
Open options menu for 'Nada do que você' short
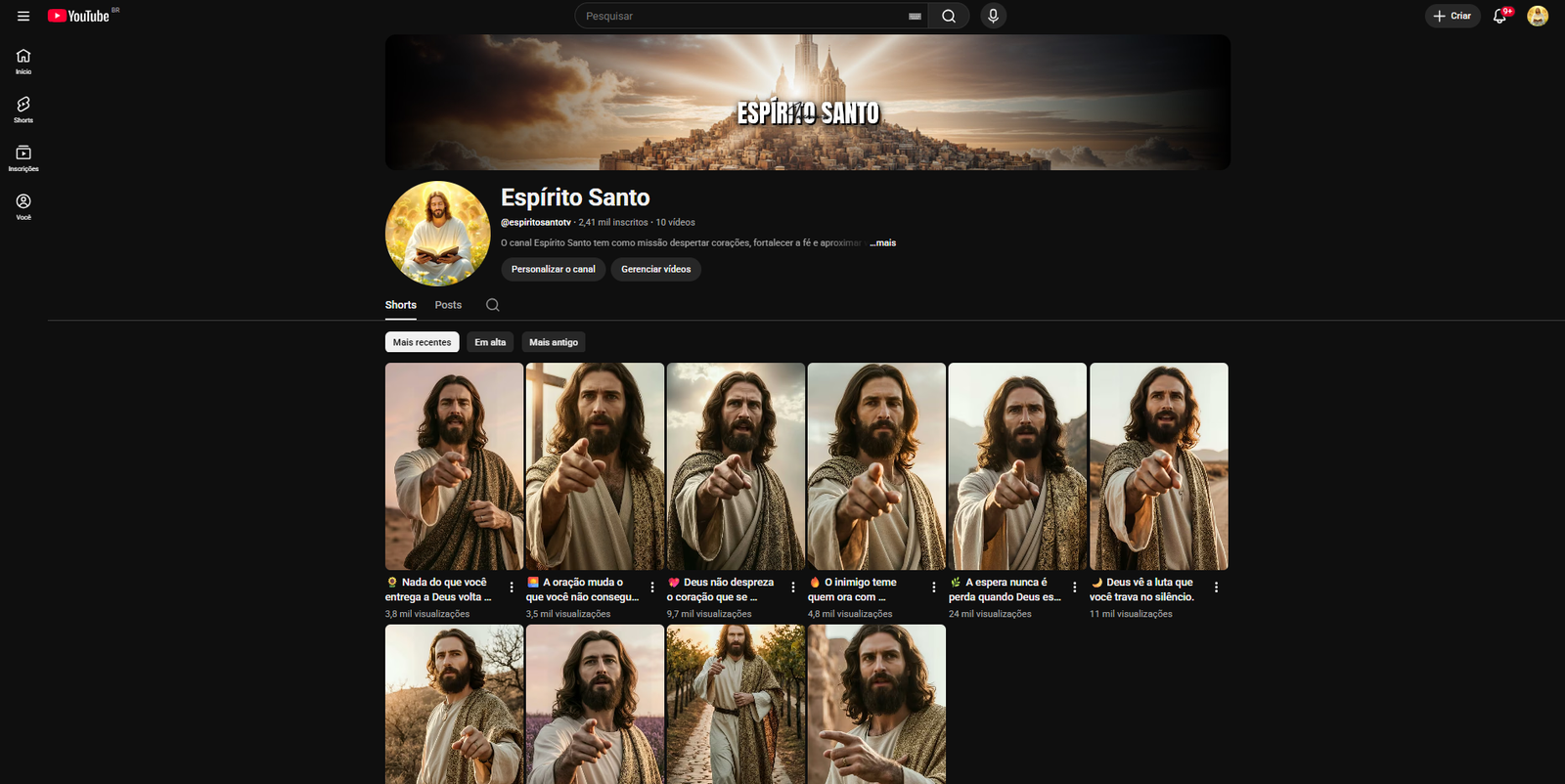(x=512, y=588)
